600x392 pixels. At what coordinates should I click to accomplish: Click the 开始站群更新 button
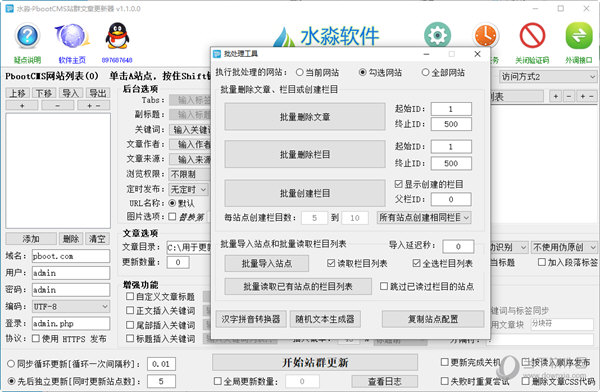click(x=315, y=362)
